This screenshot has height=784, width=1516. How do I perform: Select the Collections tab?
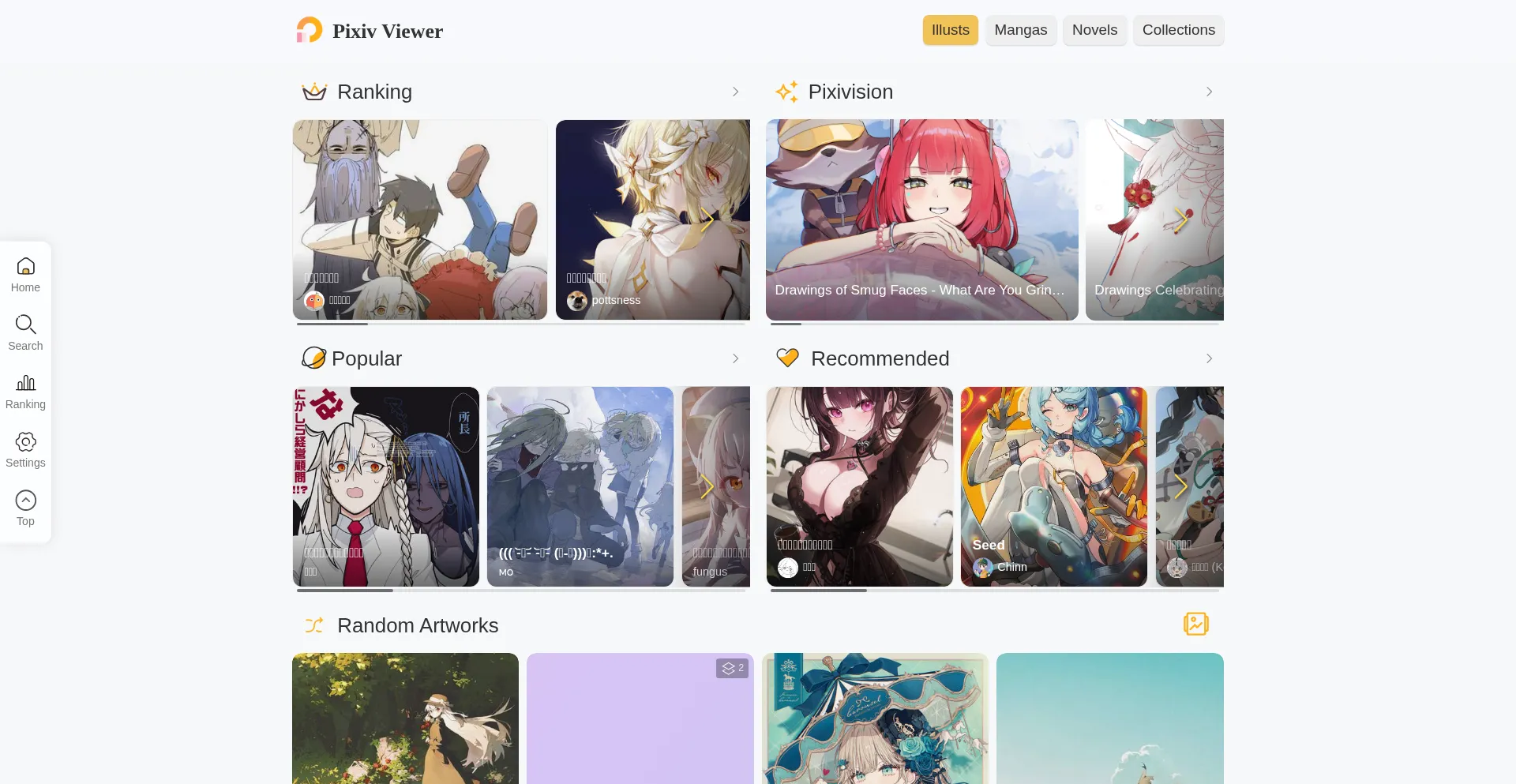tap(1178, 30)
